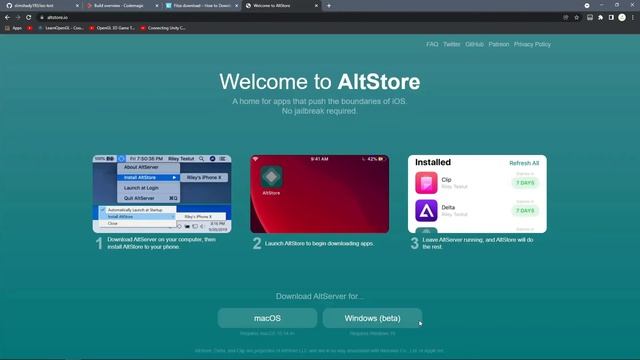The width and height of the screenshot is (640, 360).
Task: Open the Chrome three-dot menu
Action: click(x=633, y=18)
